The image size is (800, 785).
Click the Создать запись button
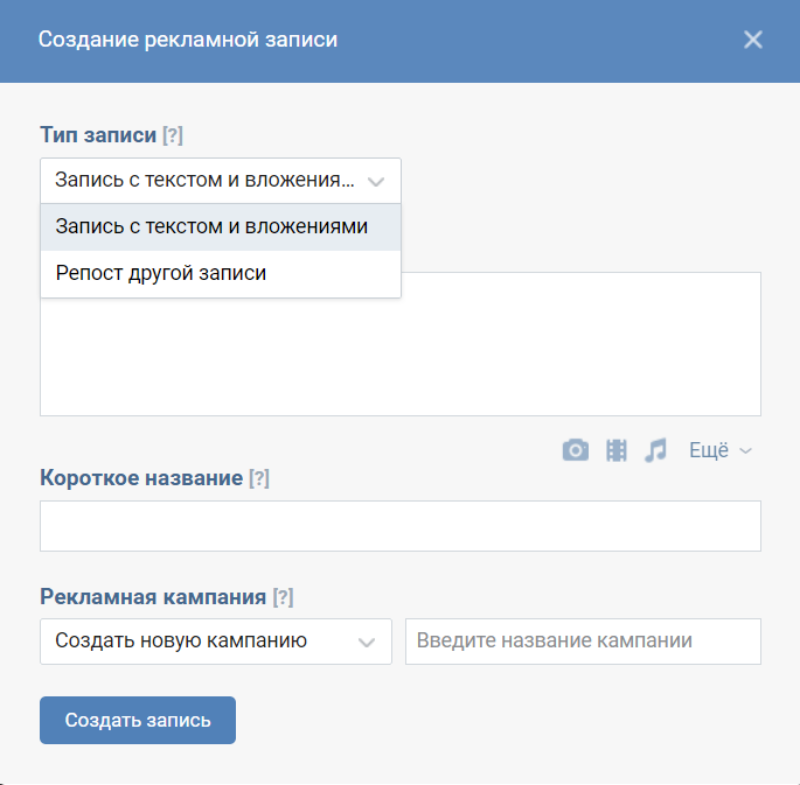(x=138, y=720)
